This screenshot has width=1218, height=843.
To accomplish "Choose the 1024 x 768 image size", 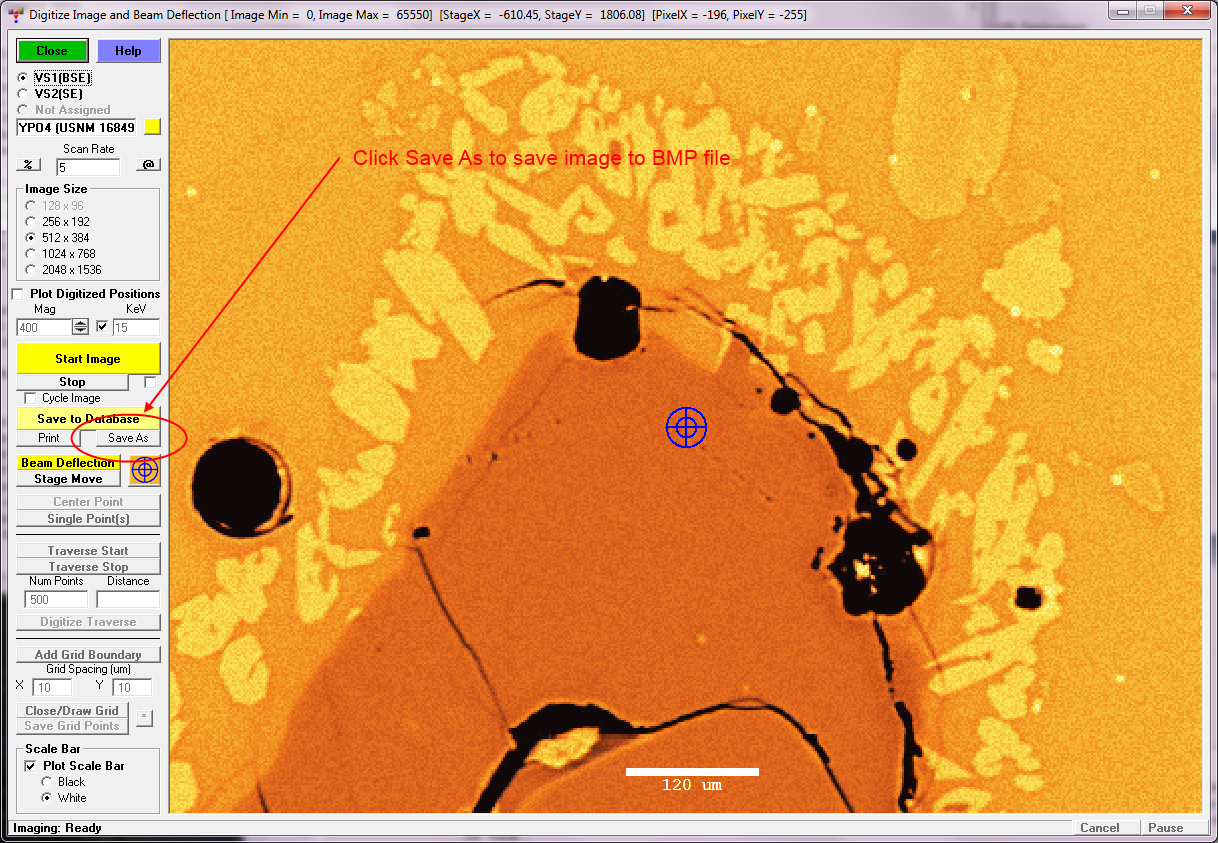I will 31,254.
